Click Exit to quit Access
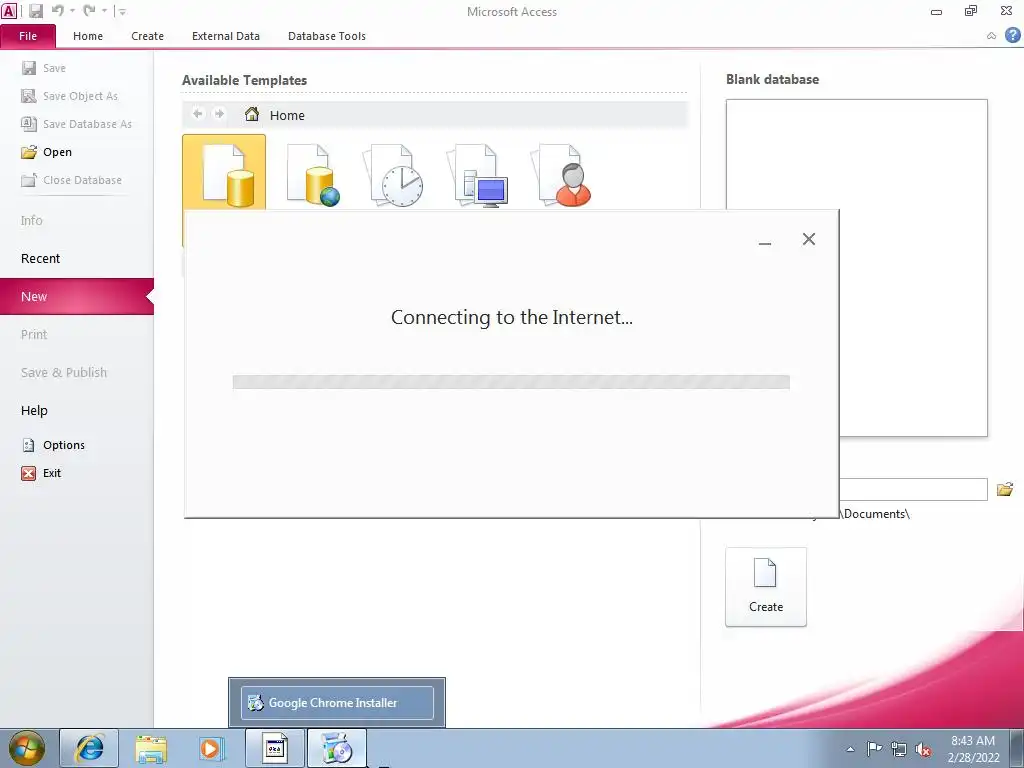The height and width of the screenshot is (768, 1024). [x=41, y=473]
